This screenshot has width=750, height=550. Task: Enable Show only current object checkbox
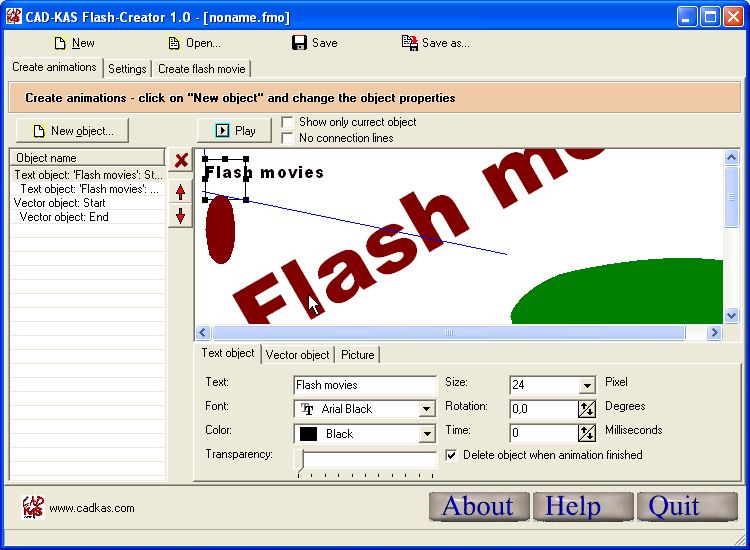[x=287, y=122]
